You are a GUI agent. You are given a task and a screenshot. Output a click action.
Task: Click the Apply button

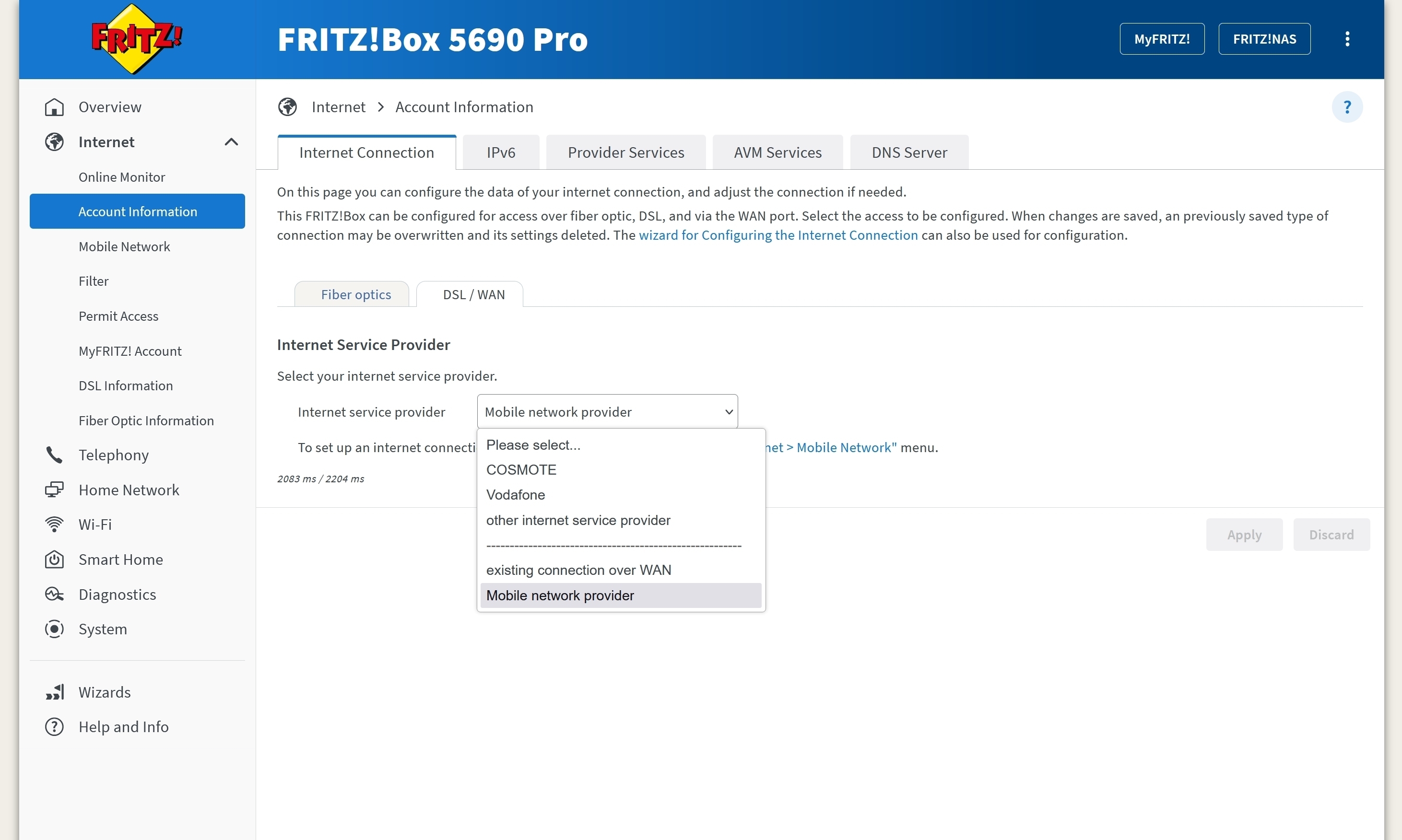(x=1244, y=534)
